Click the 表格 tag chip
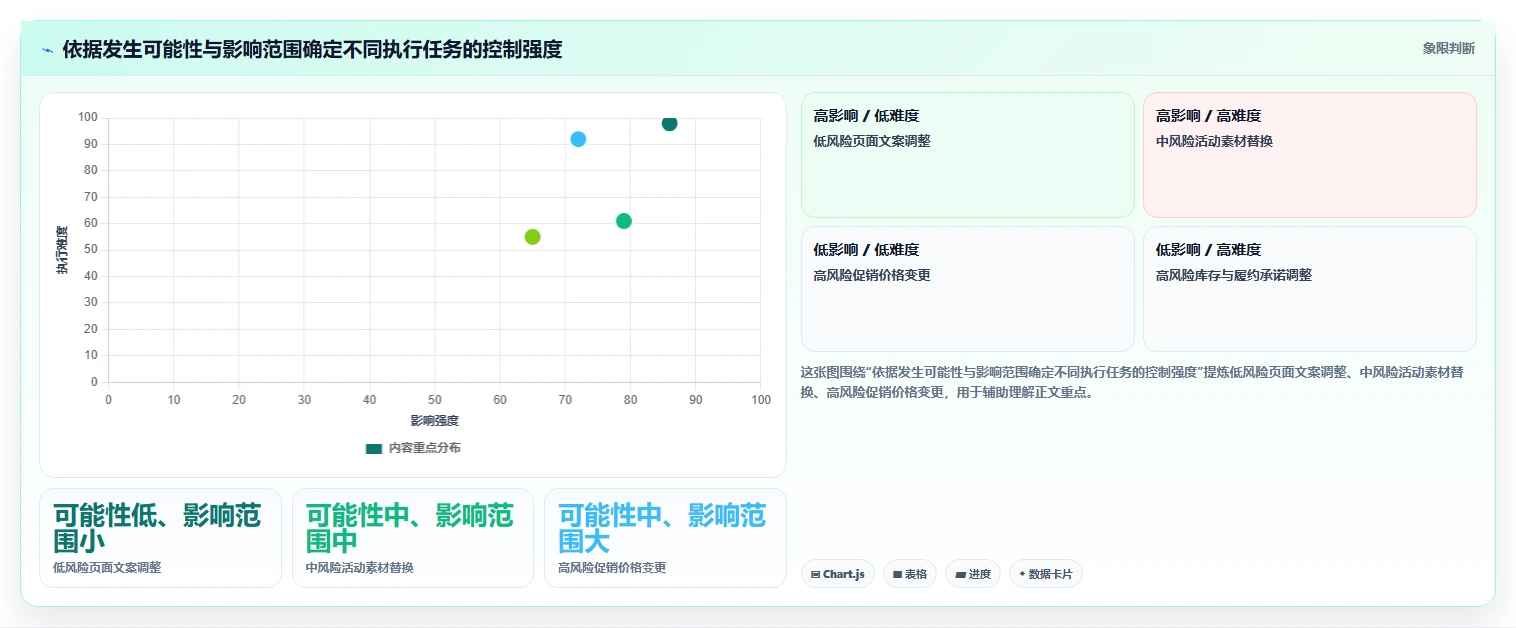The image size is (1516, 628). tap(910, 574)
